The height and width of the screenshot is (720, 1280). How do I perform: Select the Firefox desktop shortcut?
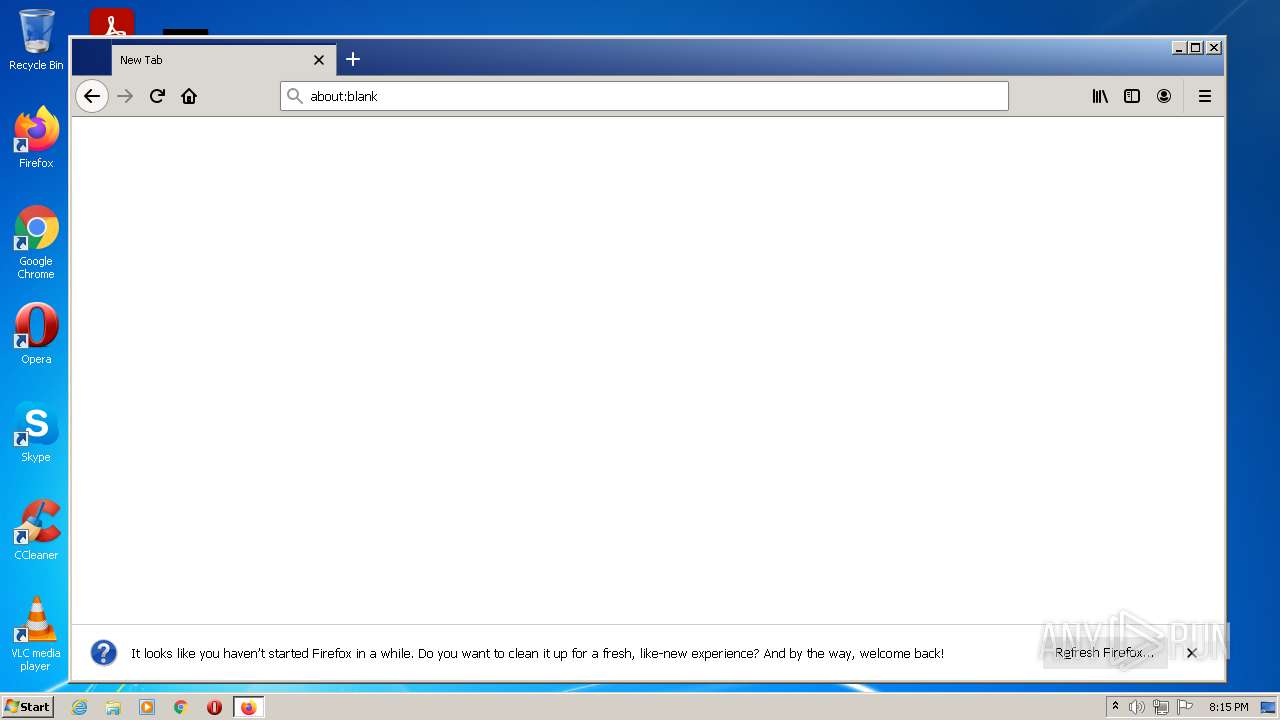[x=36, y=138]
